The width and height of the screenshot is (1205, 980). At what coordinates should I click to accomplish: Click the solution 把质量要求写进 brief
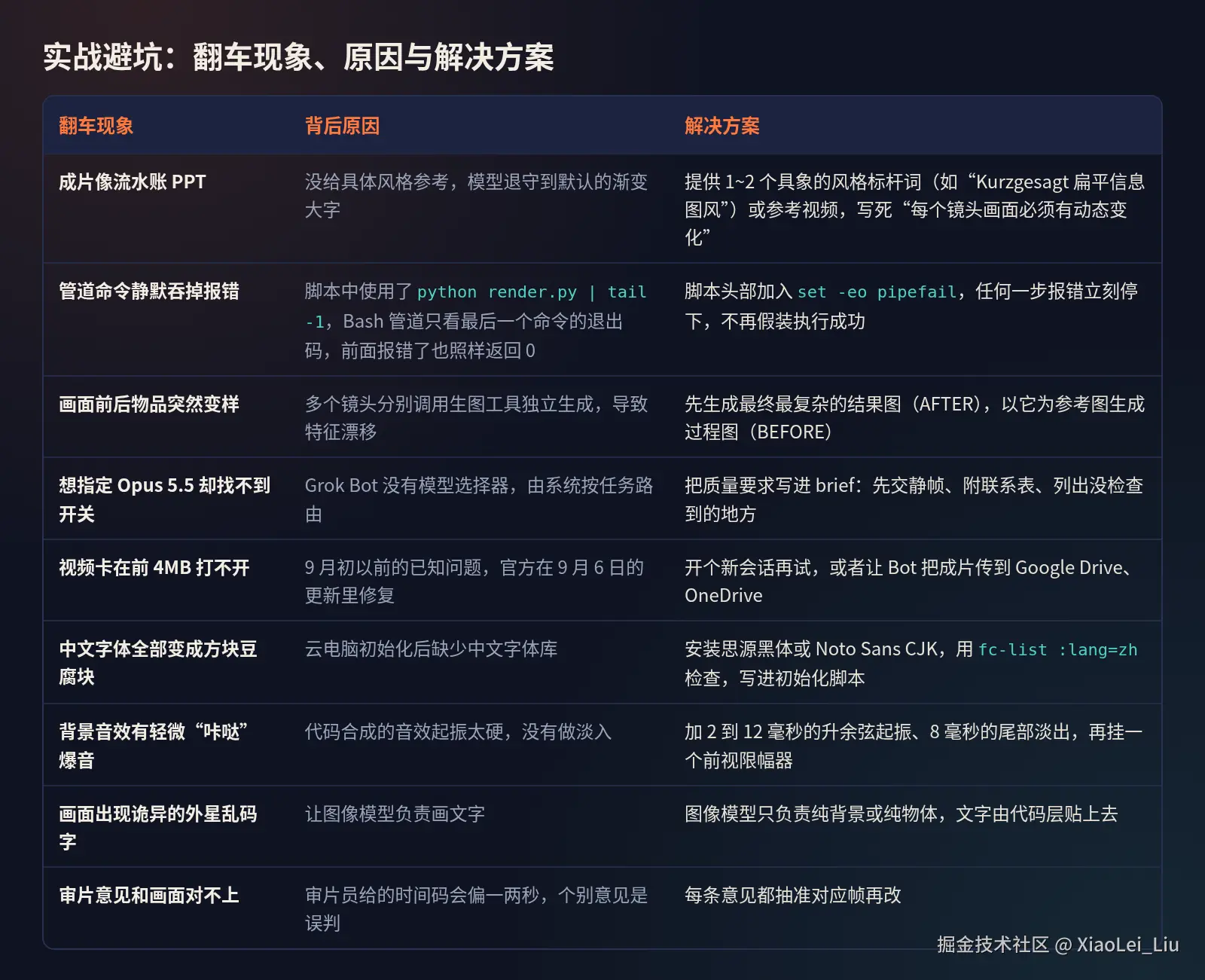click(x=914, y=499)
